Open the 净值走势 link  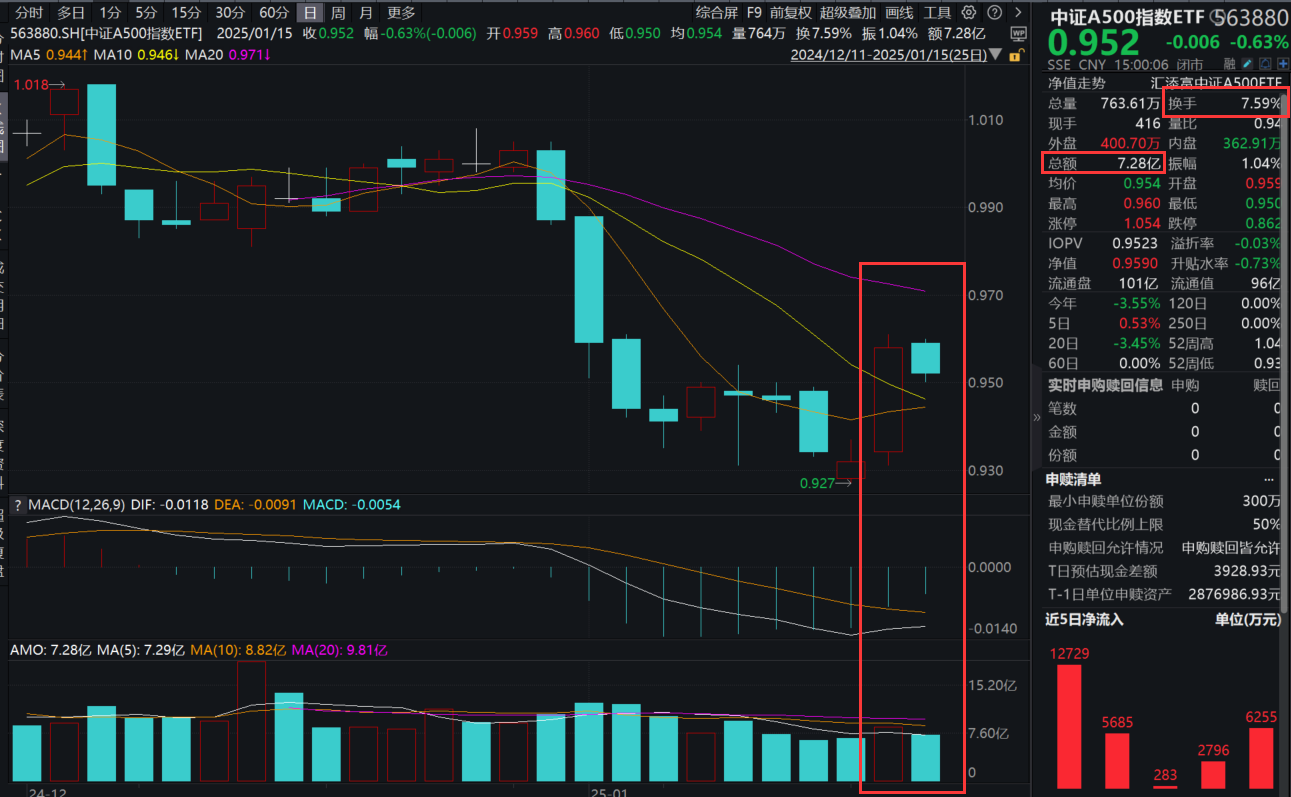(x=1077, y=83)
